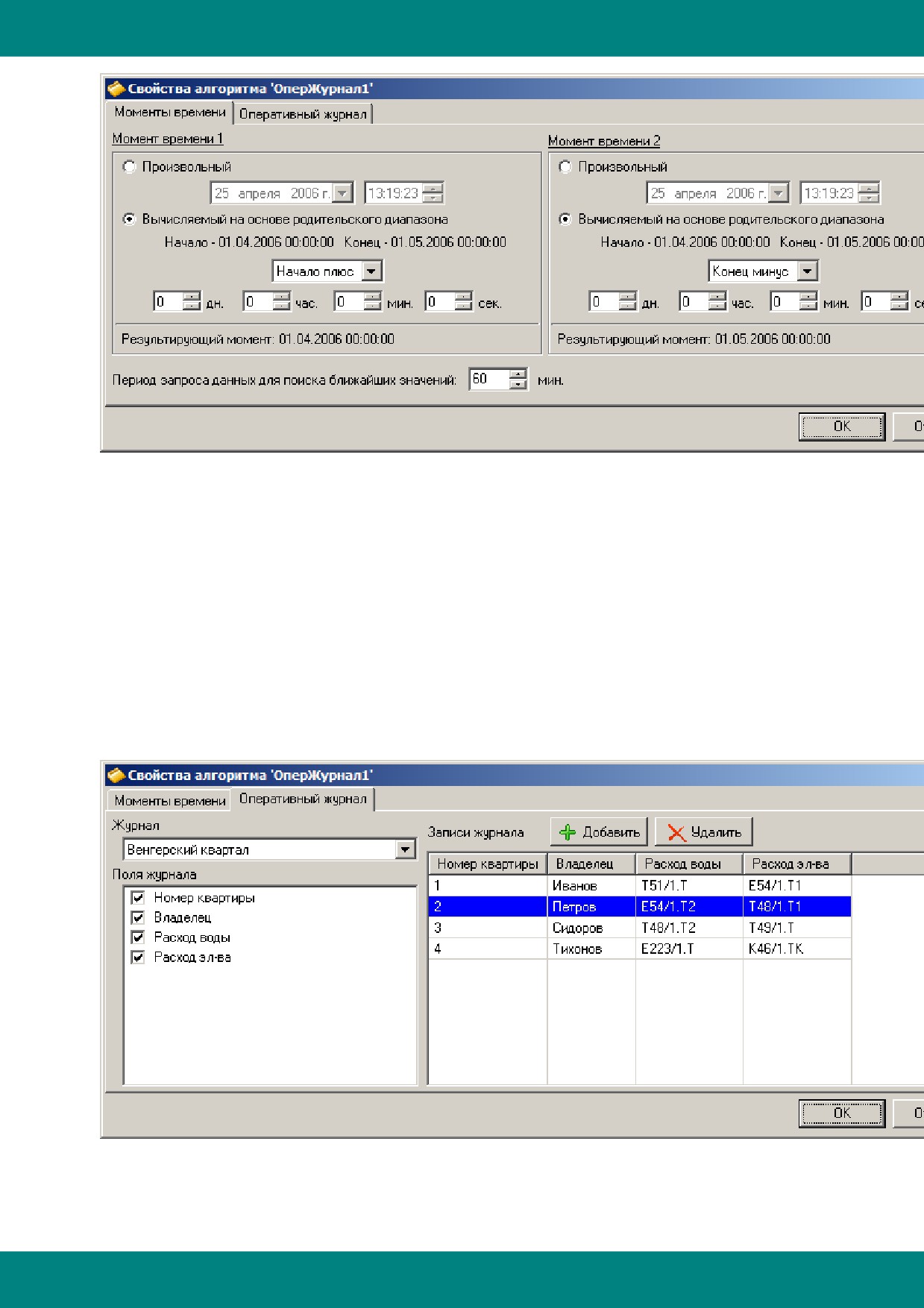Click cell 'K46/1.TK'

[797, 949]
